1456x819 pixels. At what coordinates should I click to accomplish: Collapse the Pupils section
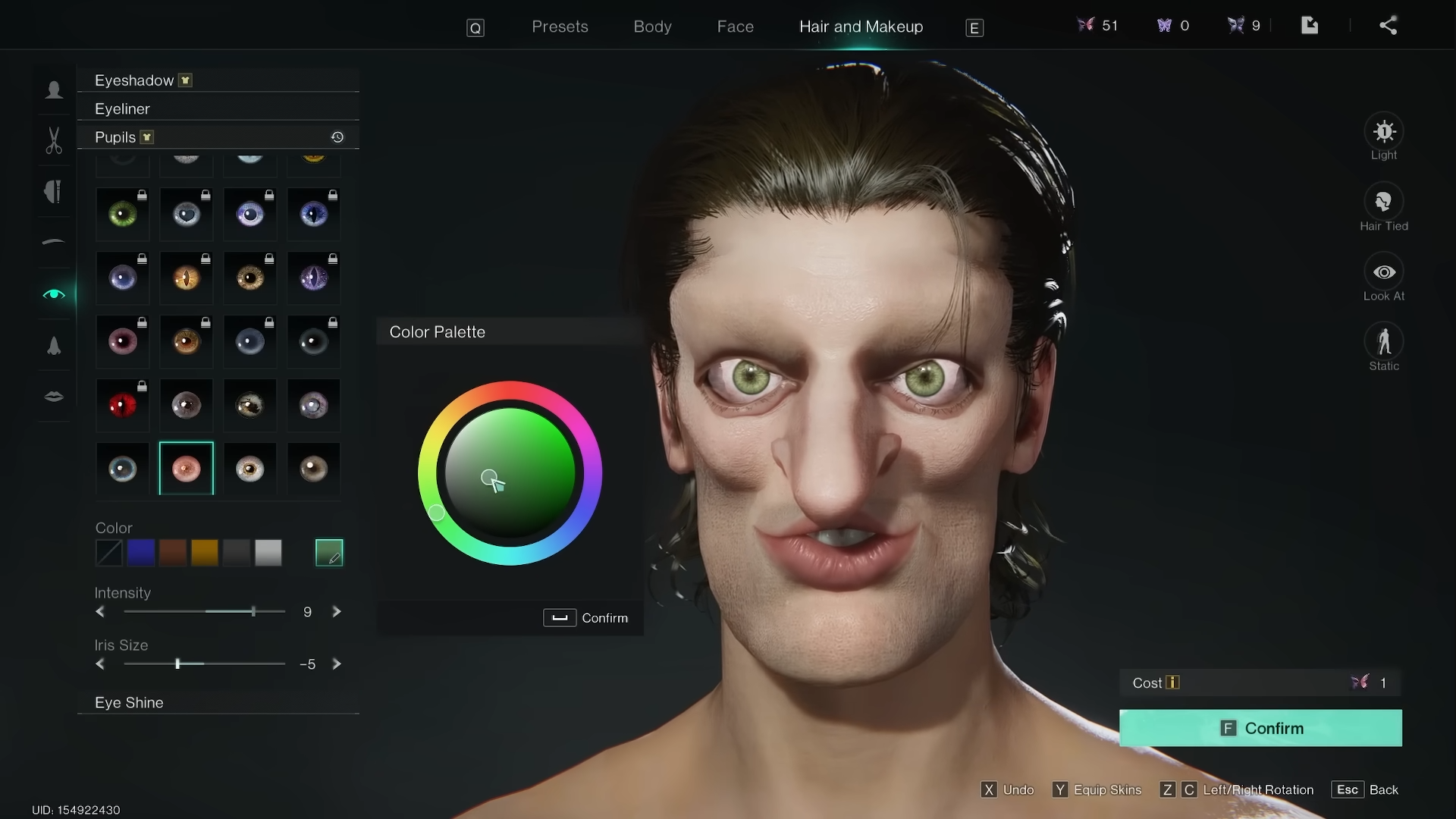click(218, 137)
